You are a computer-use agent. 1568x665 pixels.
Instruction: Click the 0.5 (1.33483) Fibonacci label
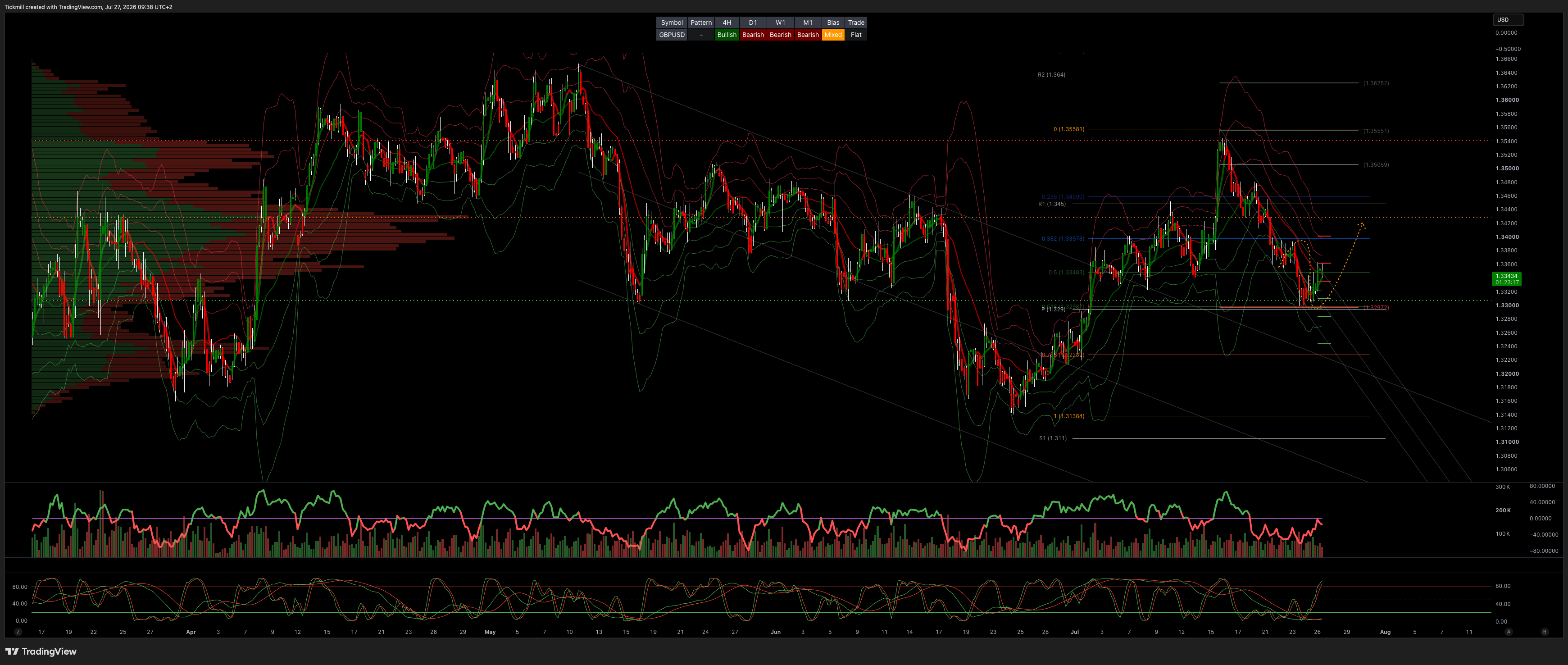1067,273
